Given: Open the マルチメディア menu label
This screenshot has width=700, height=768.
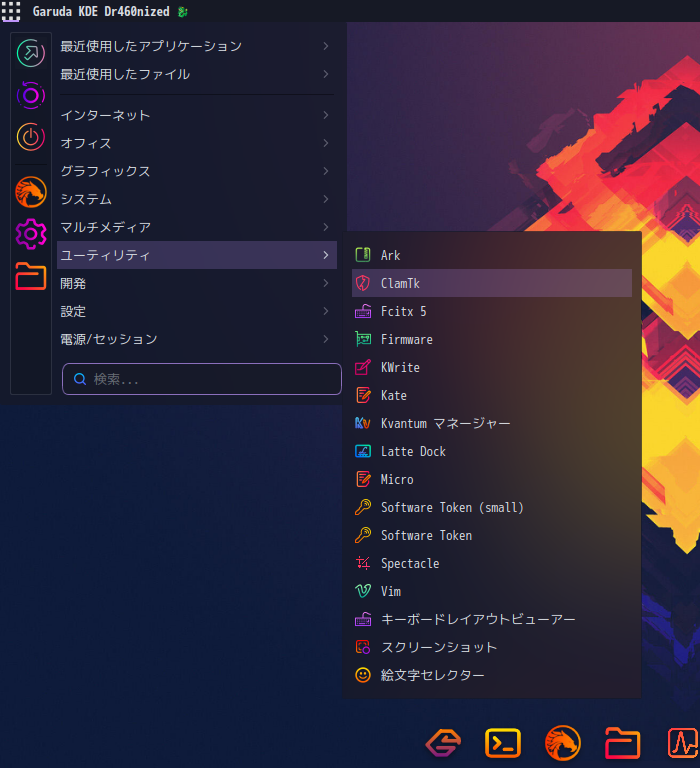Looking at the screenshot, I should click(105, 227).
